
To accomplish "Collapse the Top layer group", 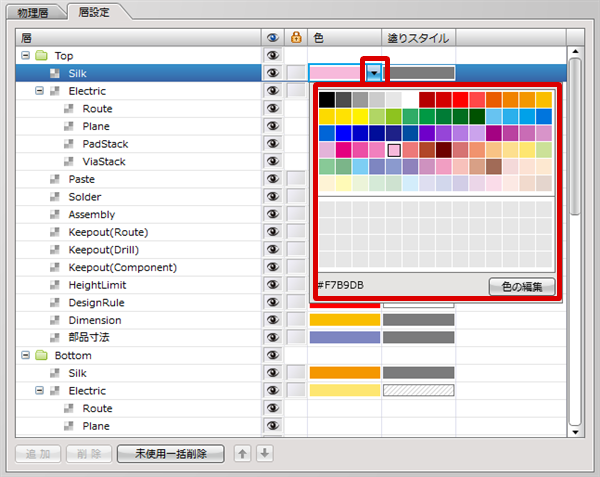I will tap(25, 56).
